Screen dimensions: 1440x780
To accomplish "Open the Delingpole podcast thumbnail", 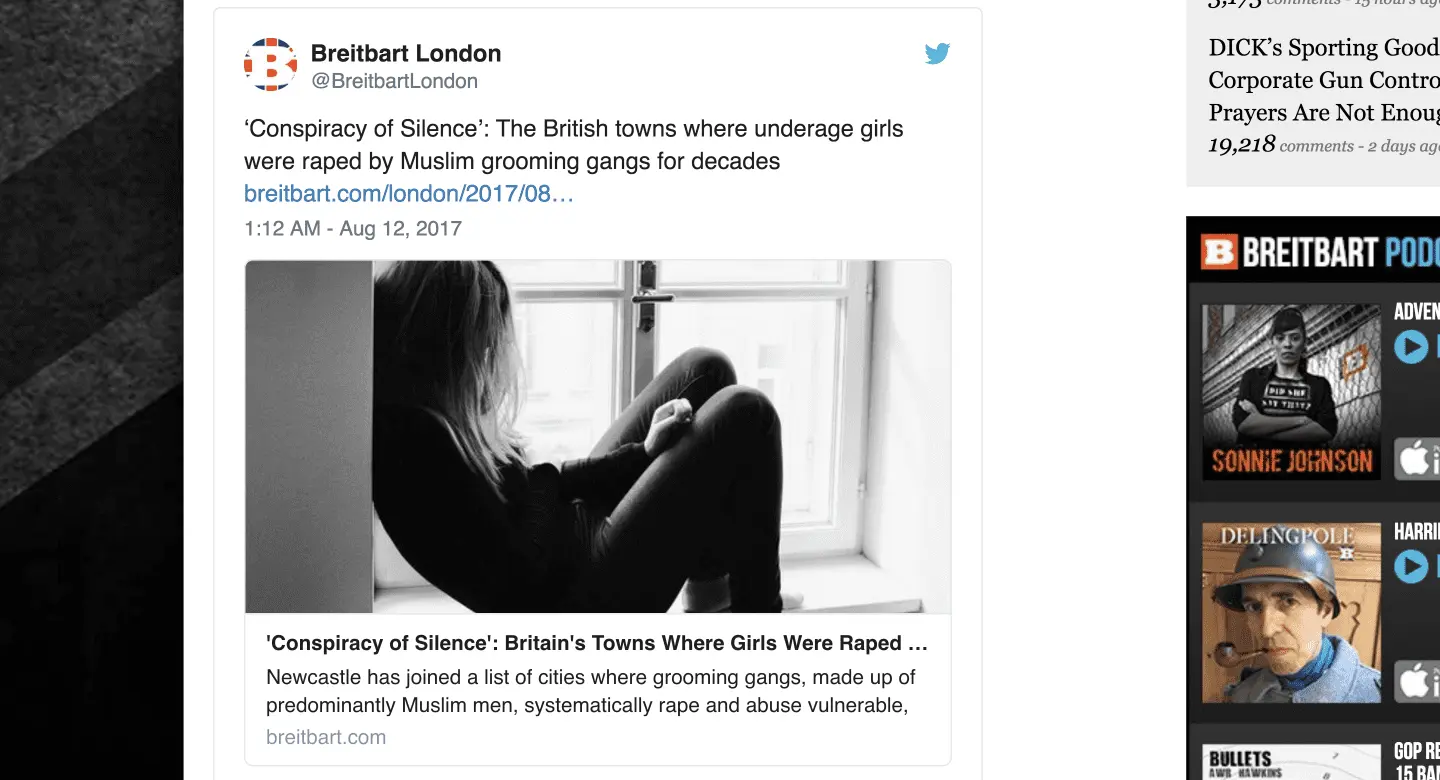I will 1291,612.
